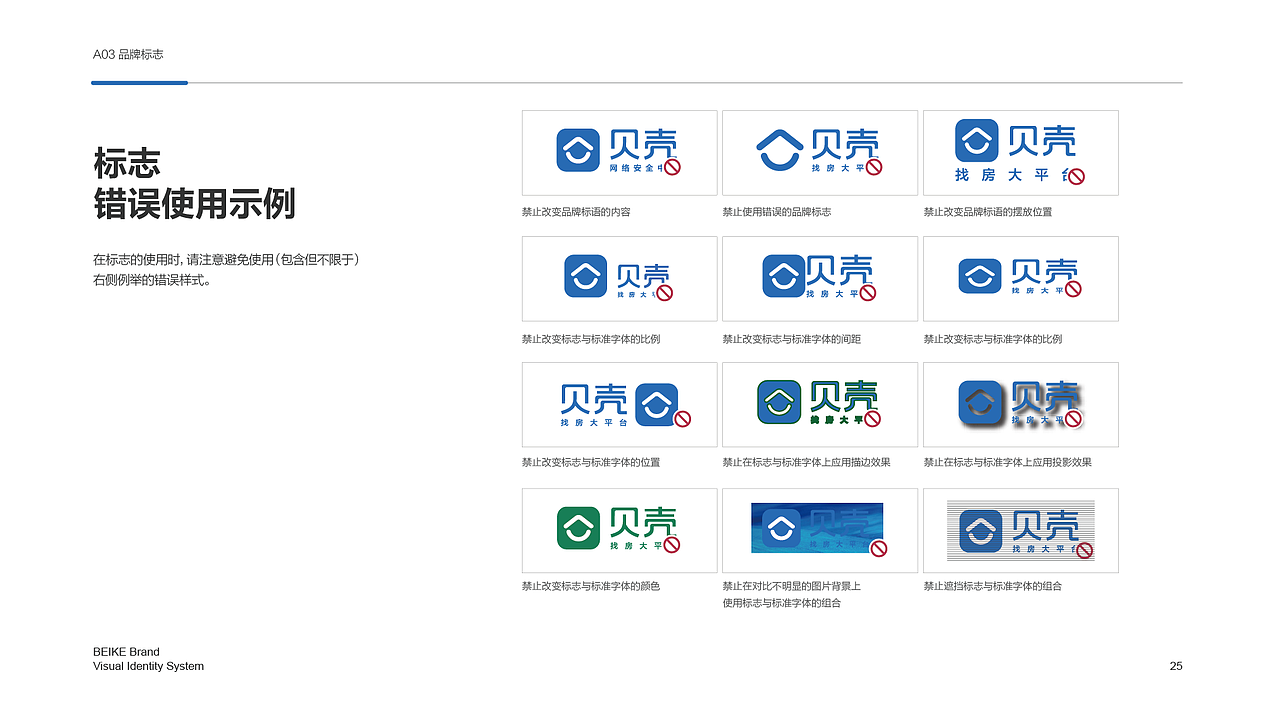This screenshot has height=720, width=1280.
Task: Click the Beike icon on the blue photo background
Action: [x=782, y=528]
